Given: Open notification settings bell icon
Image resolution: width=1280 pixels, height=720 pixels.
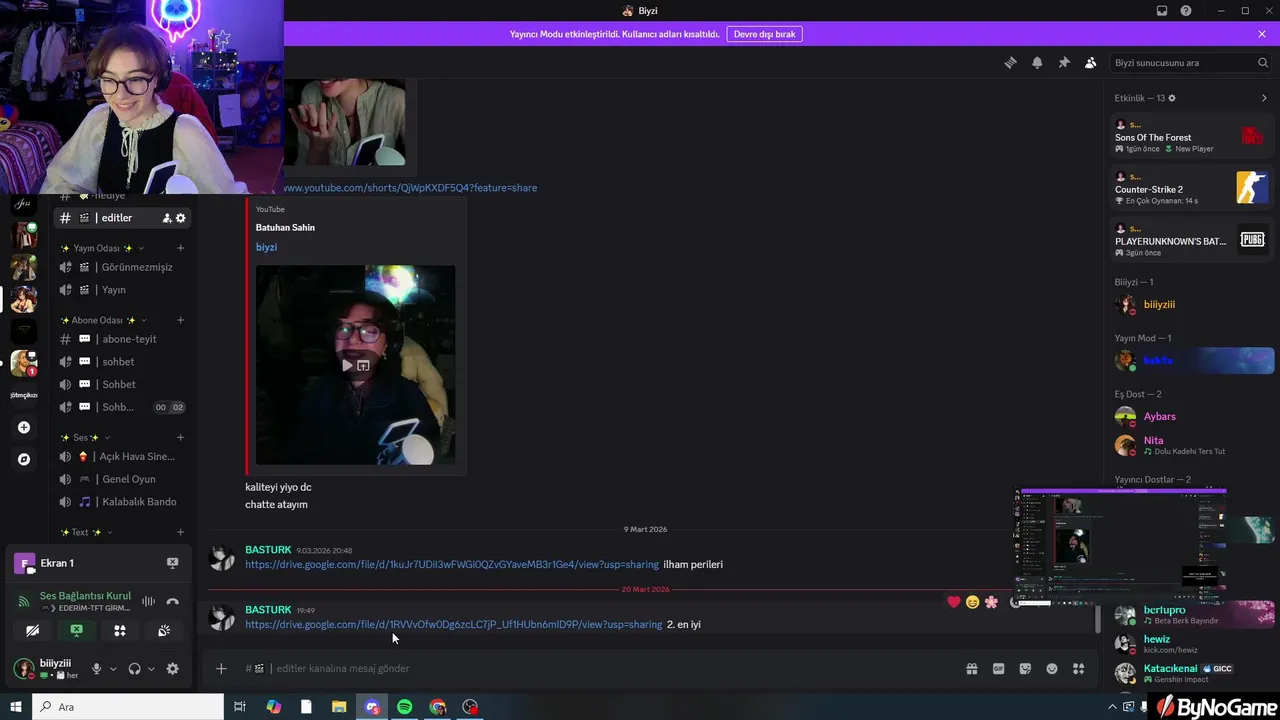Looking at the screenshot, I should pyautogui.click(x=1037, y=62).
